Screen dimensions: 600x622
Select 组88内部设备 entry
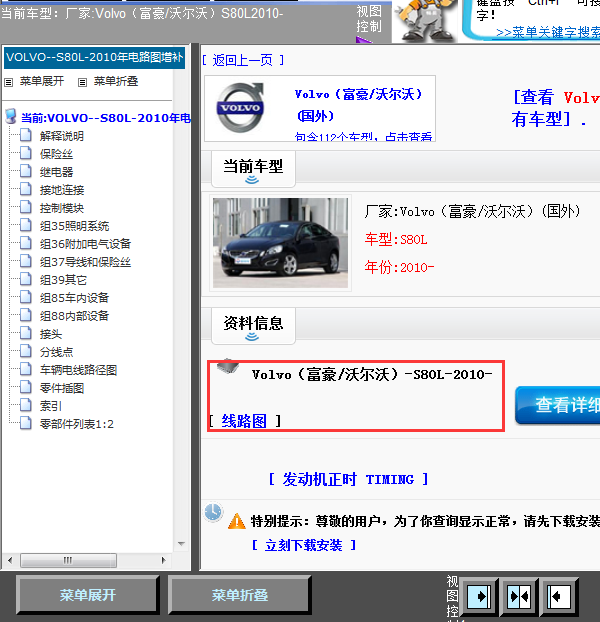74,316
